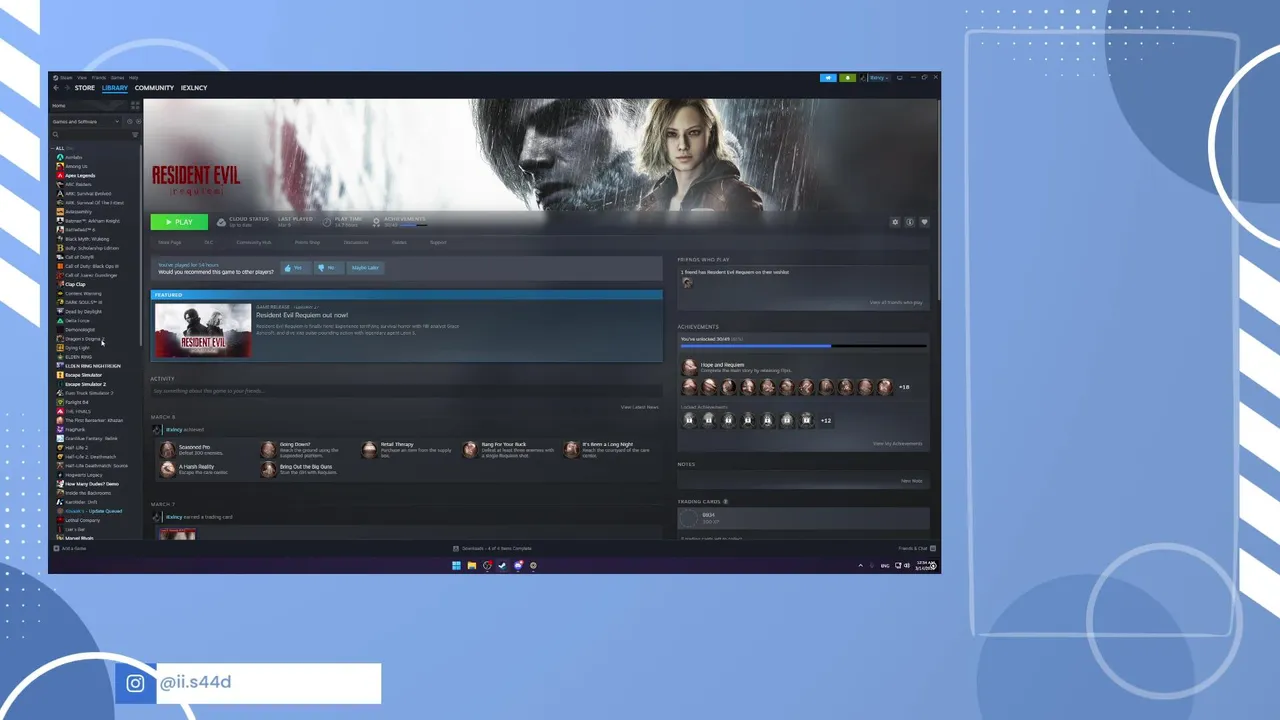1280x720 pixels.
Task: Open the Retail Therapy achievement icon
Action: [x=369, y=450]
